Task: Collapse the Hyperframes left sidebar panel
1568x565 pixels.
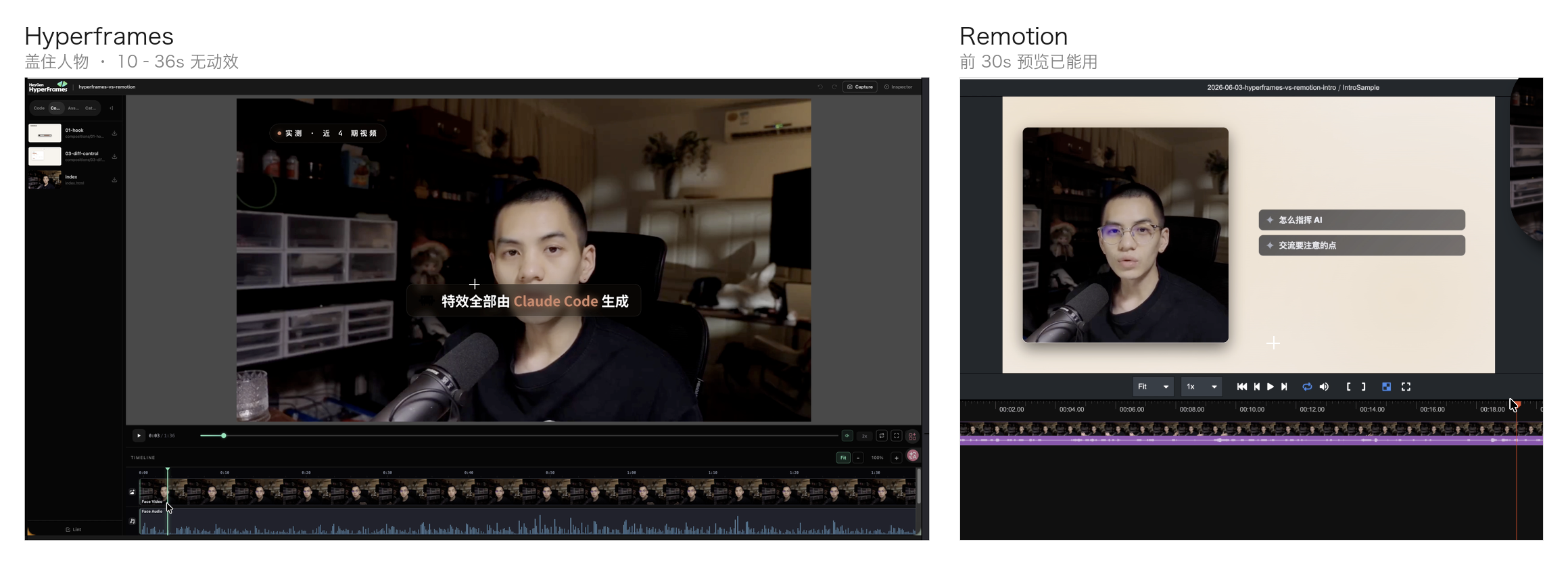Action: [x=112, y=108]
